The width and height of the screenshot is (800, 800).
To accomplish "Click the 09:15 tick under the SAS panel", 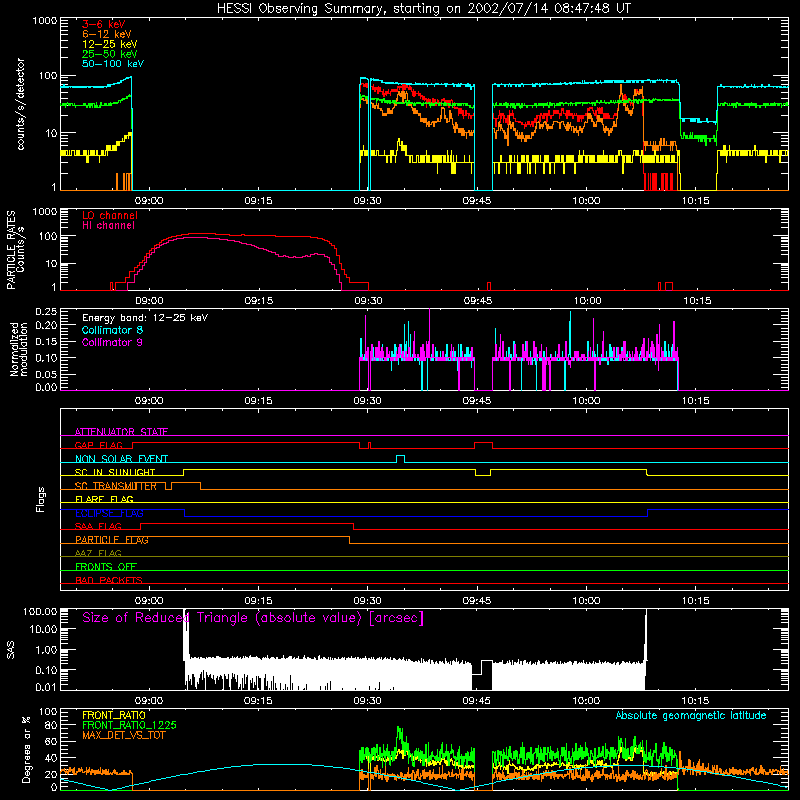I will click(x=258, y=701).
